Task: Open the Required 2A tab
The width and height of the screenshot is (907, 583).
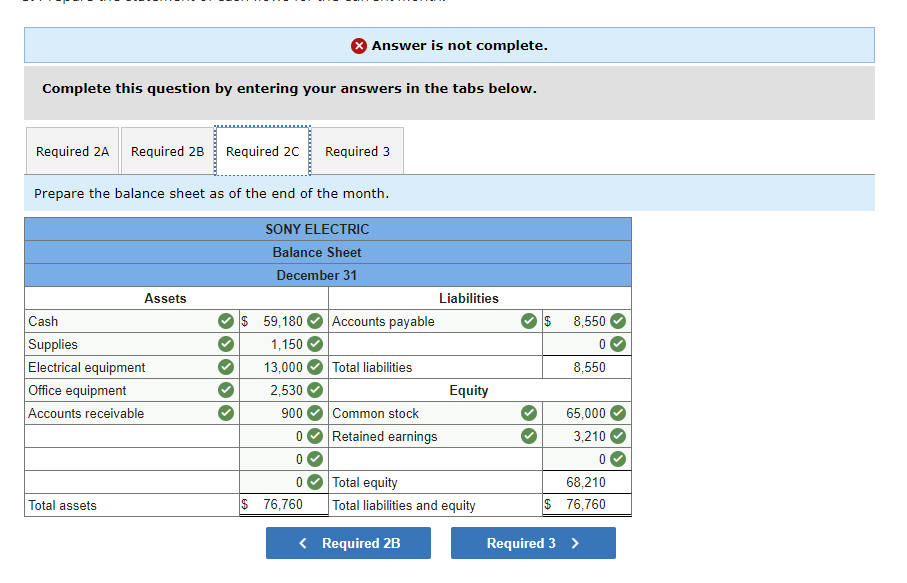Action: 72,152
